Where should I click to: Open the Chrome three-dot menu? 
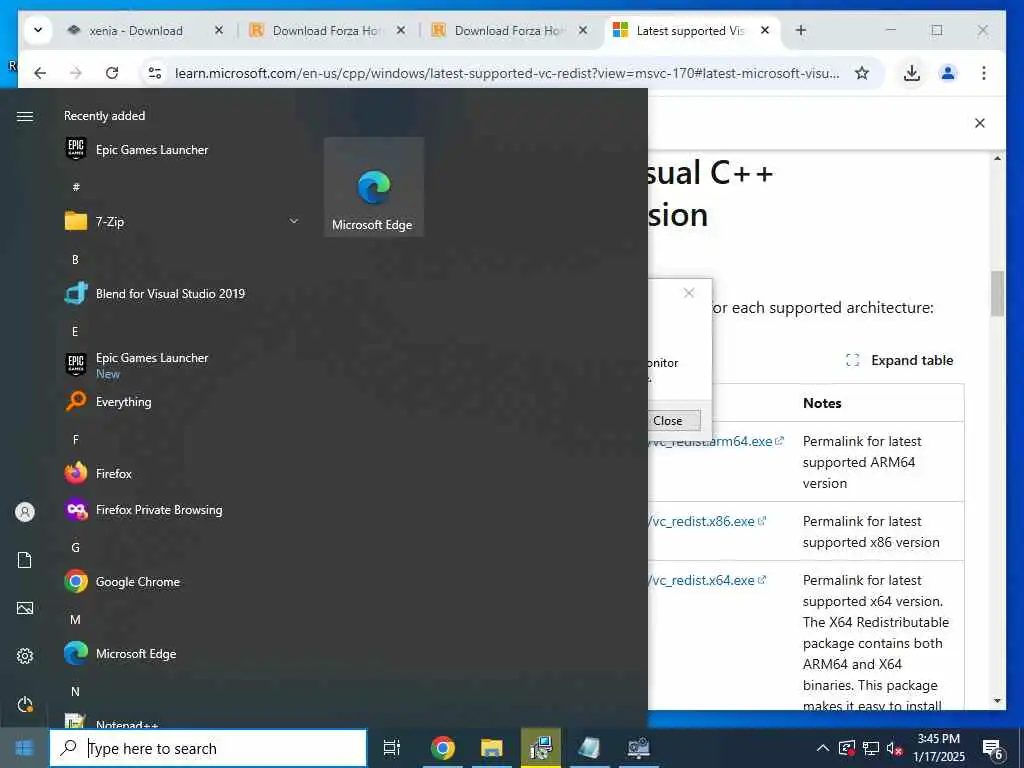pos(984,73)
